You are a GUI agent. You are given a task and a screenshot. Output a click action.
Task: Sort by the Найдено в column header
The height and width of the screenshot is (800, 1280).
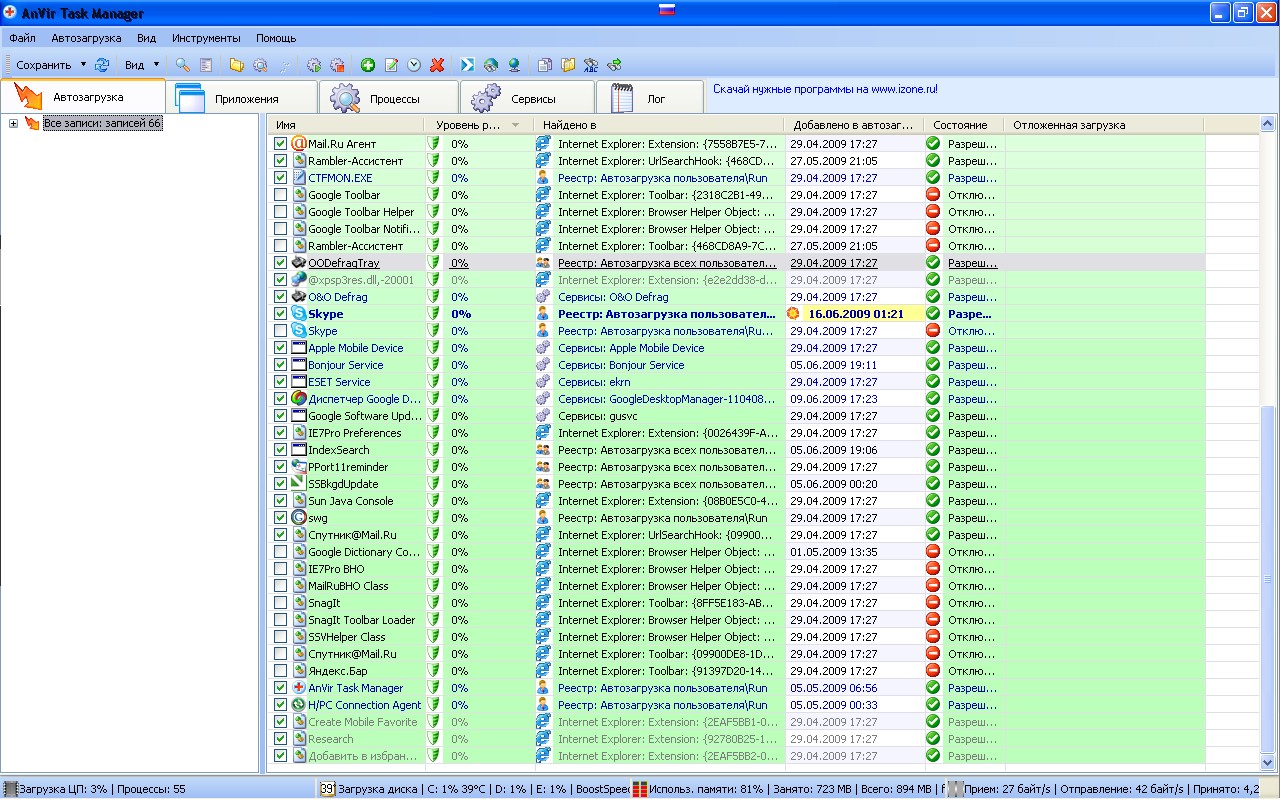(658, 125)
